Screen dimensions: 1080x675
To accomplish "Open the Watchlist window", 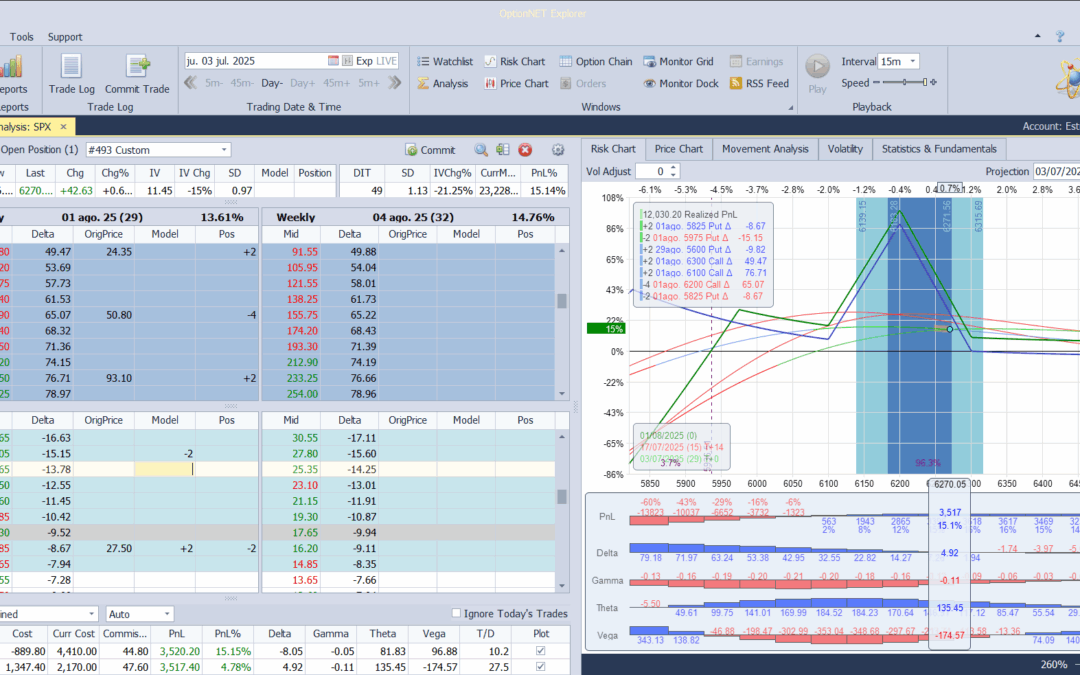I will click(x=445, y=61).
